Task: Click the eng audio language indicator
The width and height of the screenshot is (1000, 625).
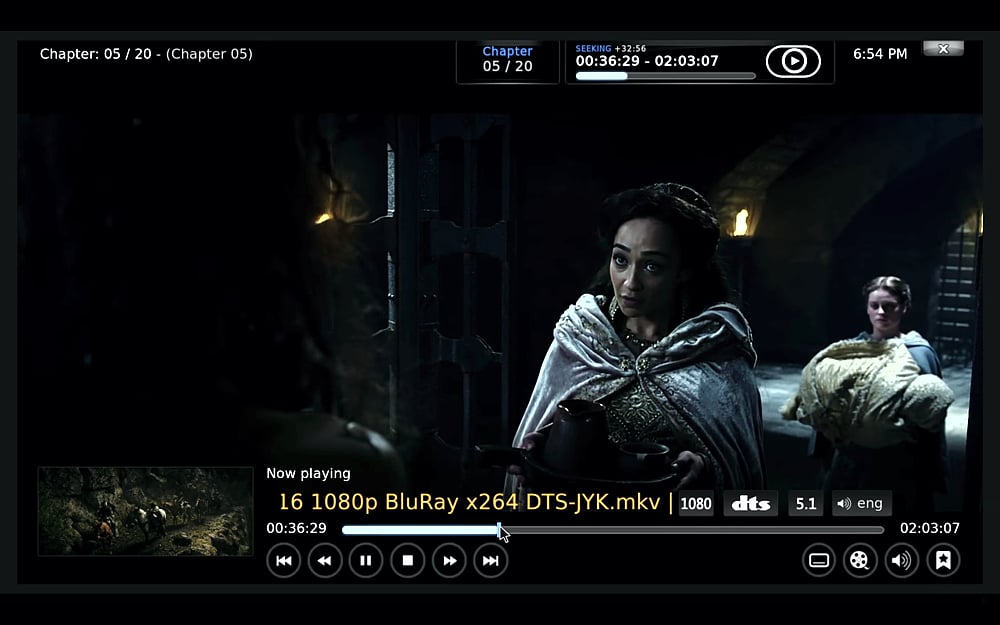Action: click(x=861, y=504)
